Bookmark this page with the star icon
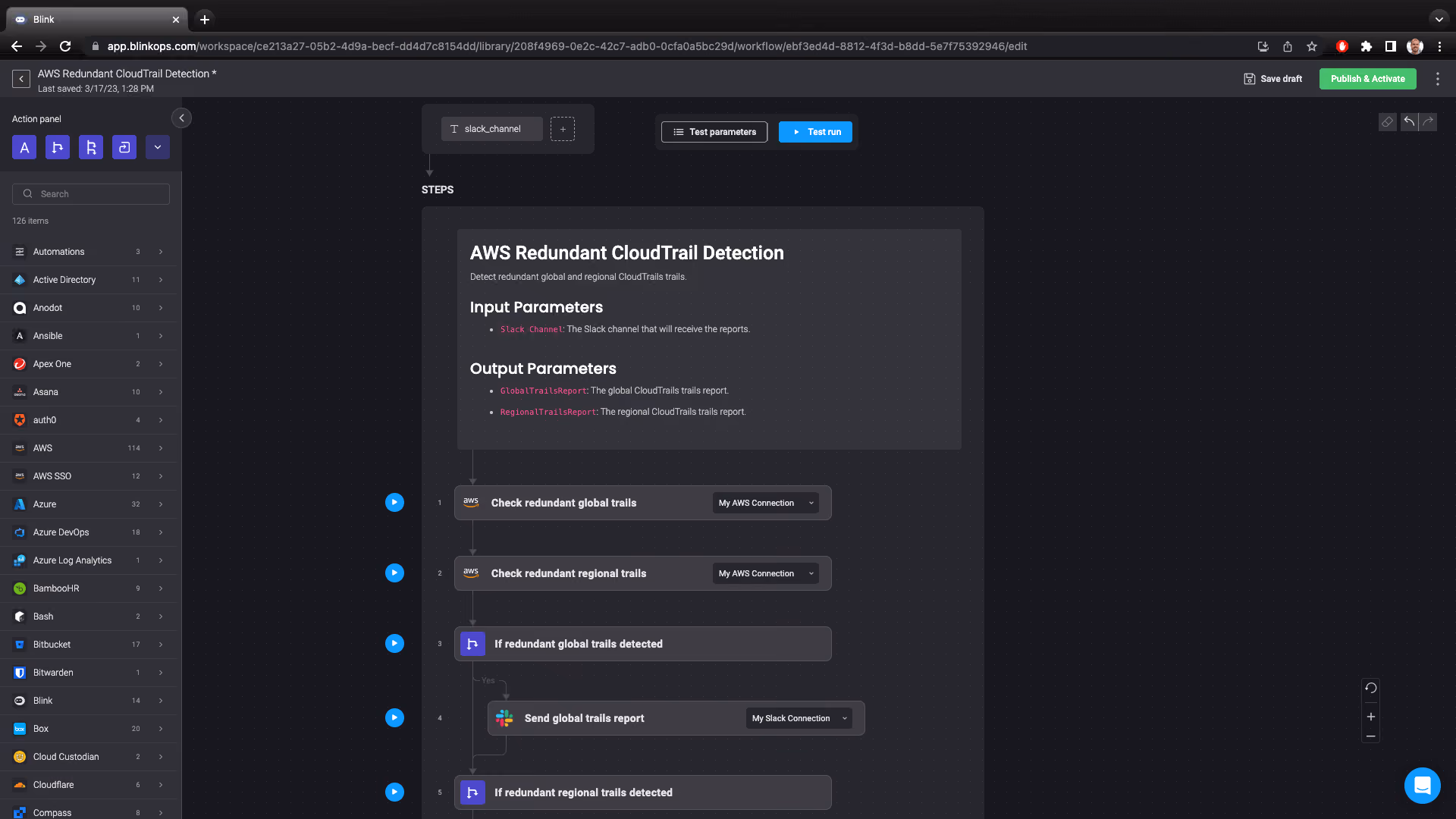 coord(1312,46)
